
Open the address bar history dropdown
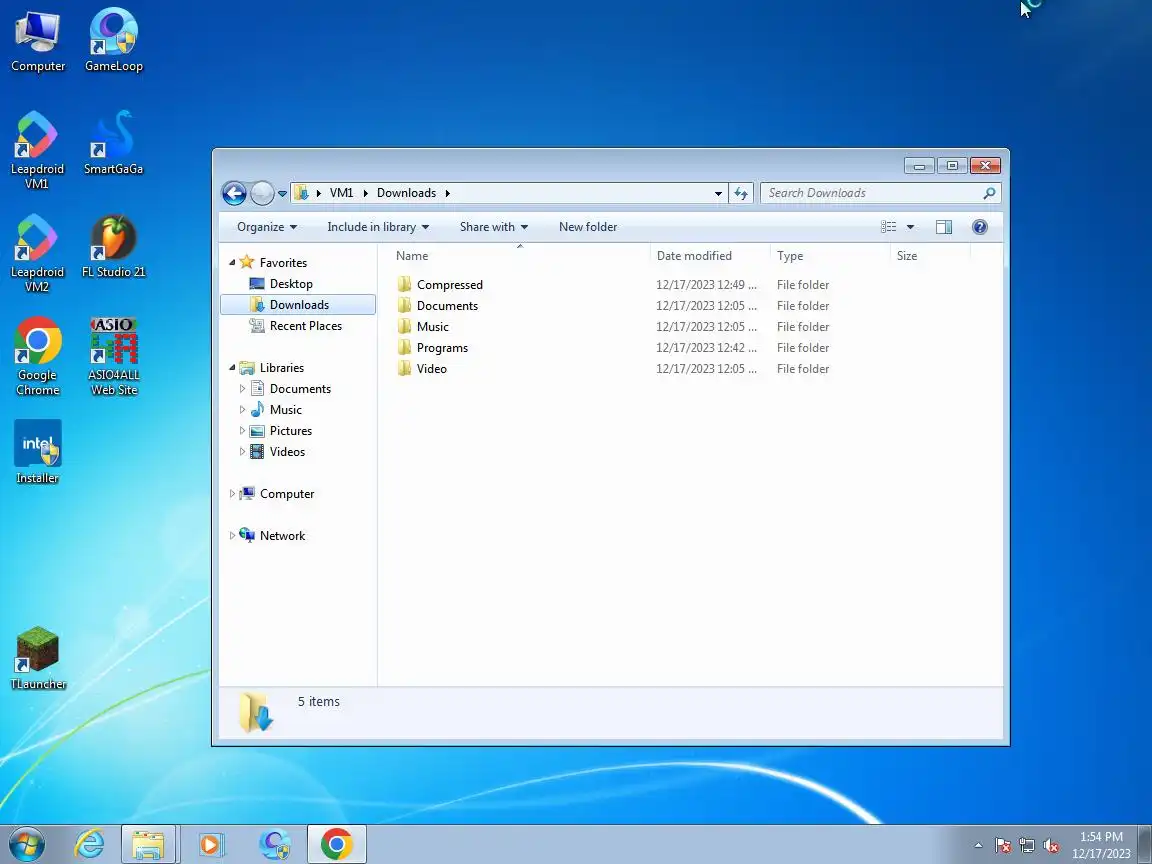click(718, 193)
